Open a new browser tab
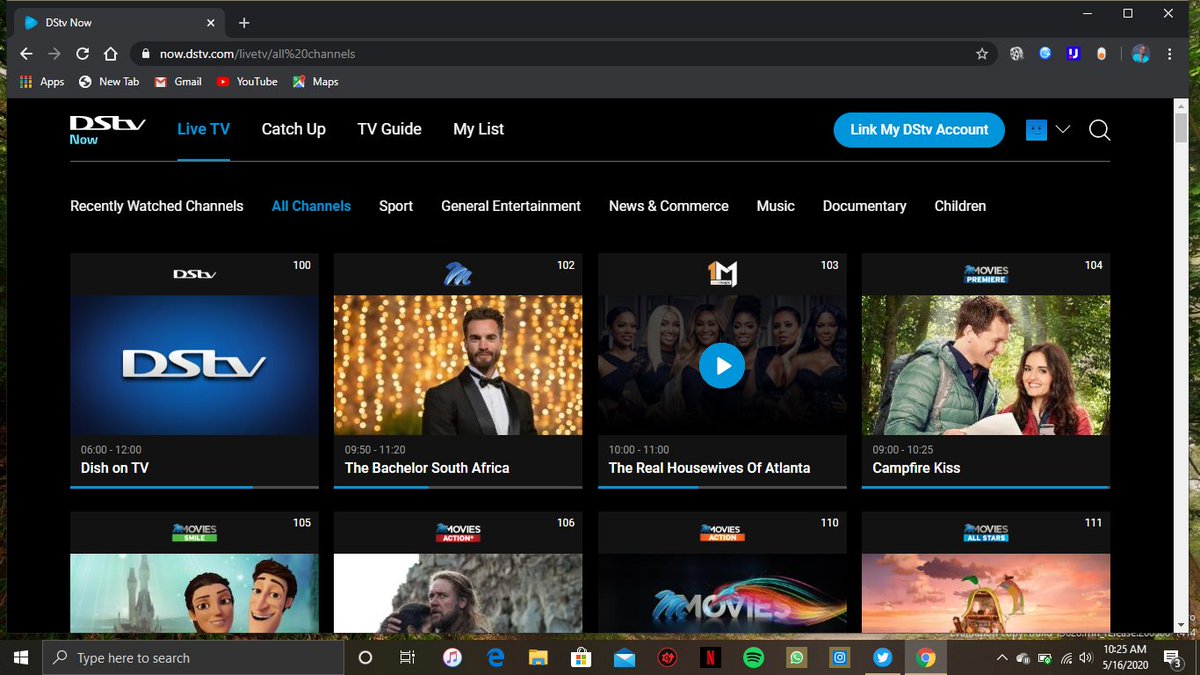Viewport: 1200px width, 675px height. 244,22
